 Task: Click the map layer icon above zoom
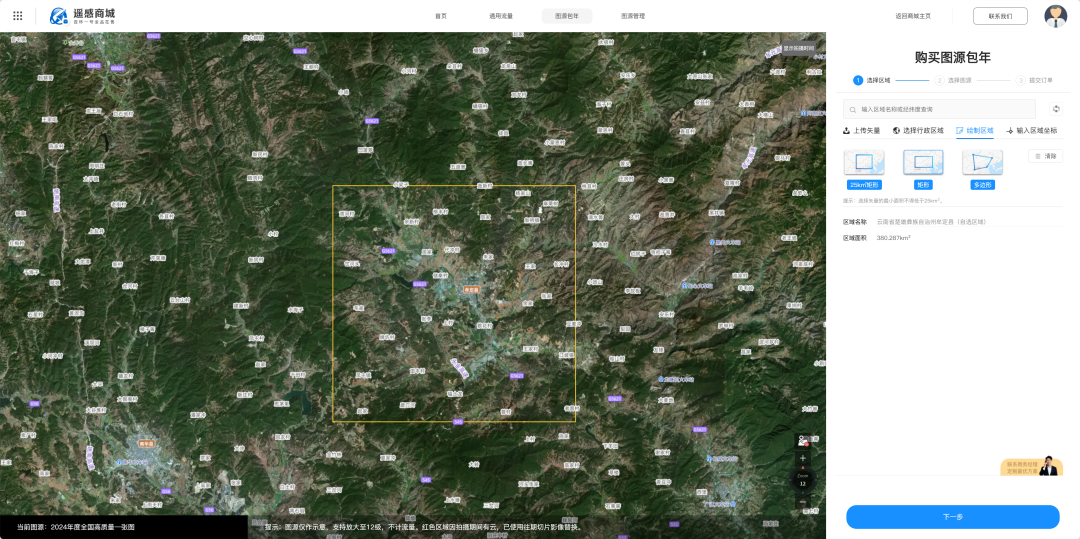(802, 441)
